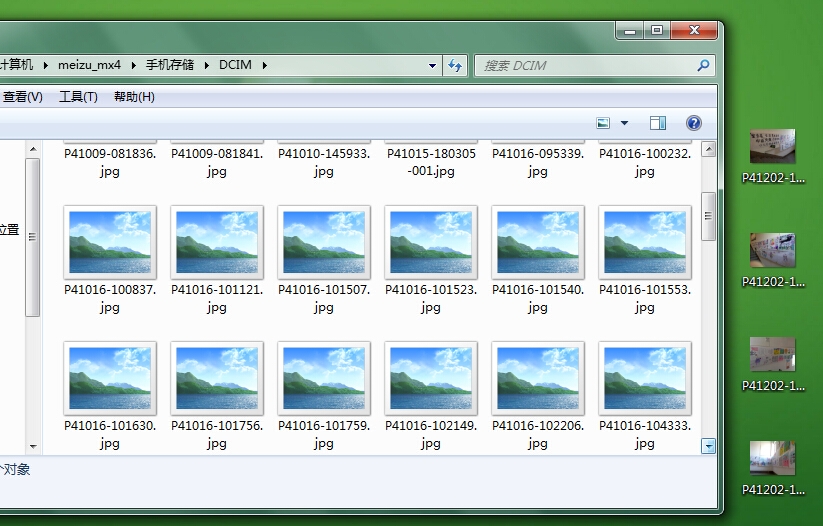823x526 pixels.
Task: Open the 帮助(H) menu
Action: (134, 97)
